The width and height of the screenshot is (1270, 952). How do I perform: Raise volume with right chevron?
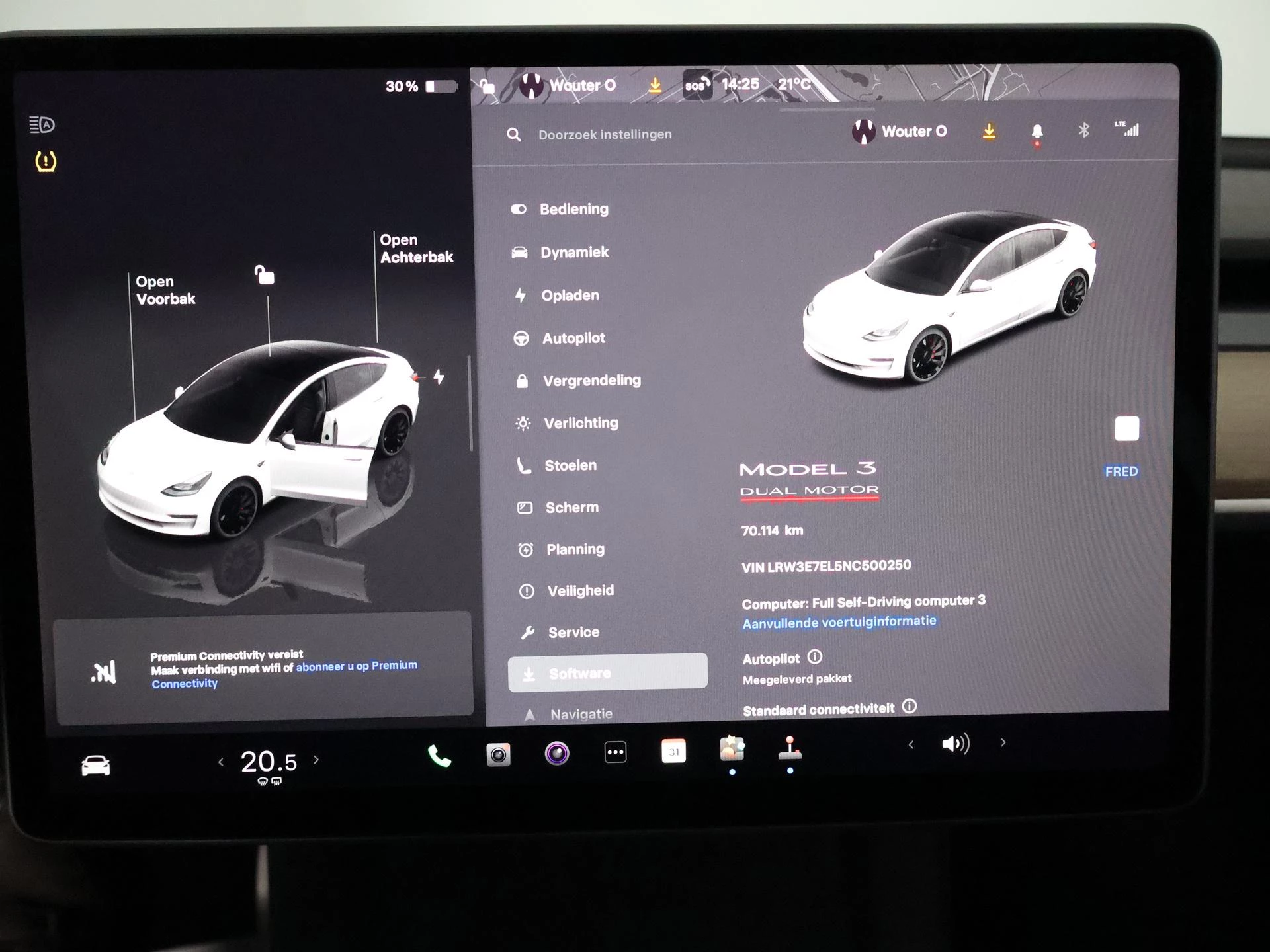point(1003,742)
